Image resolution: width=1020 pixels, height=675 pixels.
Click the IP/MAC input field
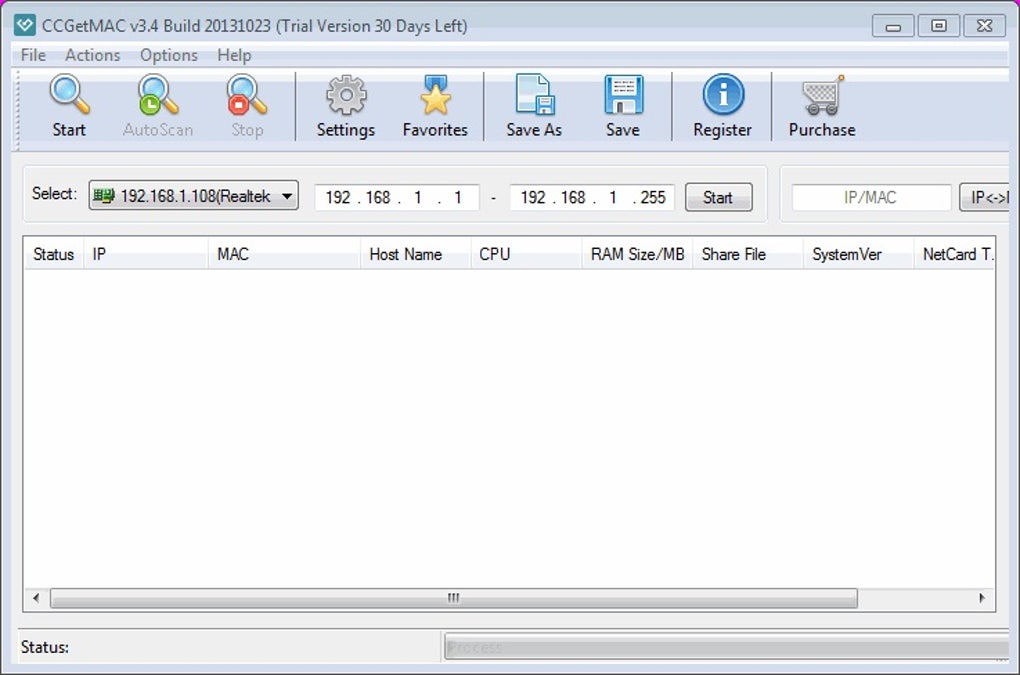tap(871, 197)
